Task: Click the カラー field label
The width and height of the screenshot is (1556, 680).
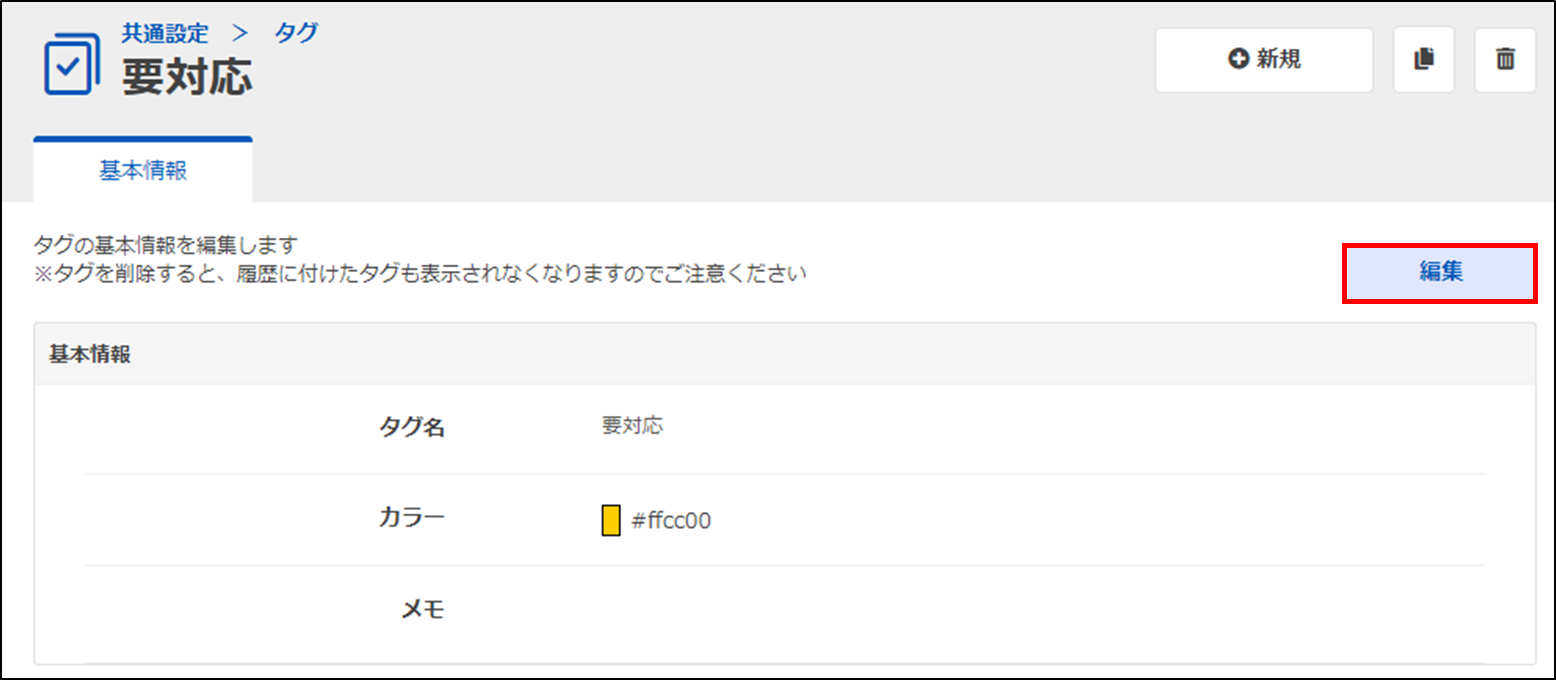Action: [x=411, y=518]
